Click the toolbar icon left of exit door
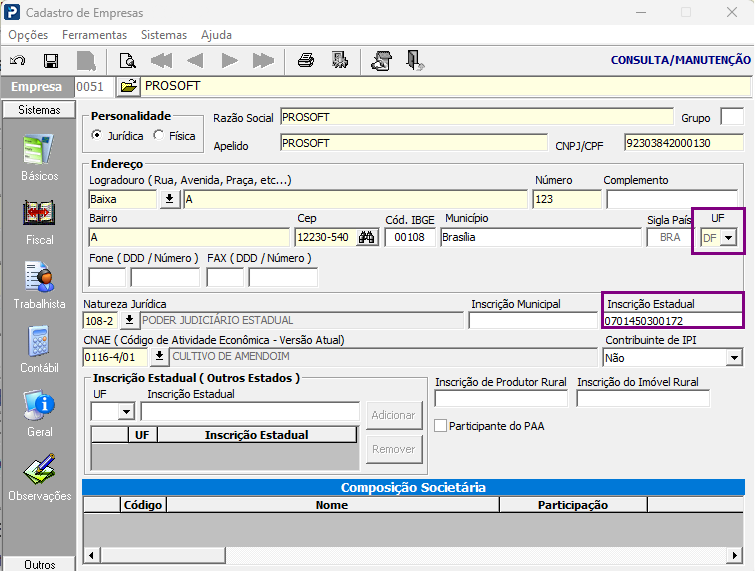This screenshot has width=755, height=572. [381, 61]
